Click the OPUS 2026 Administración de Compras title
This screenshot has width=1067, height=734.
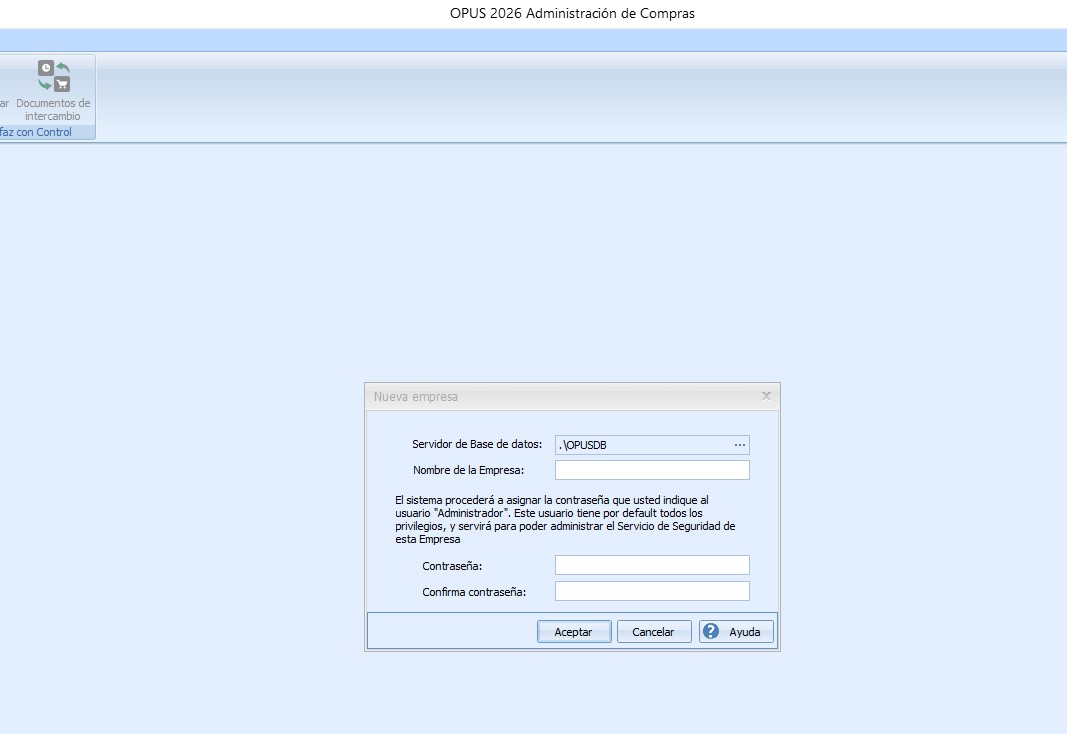coord(572,14)
